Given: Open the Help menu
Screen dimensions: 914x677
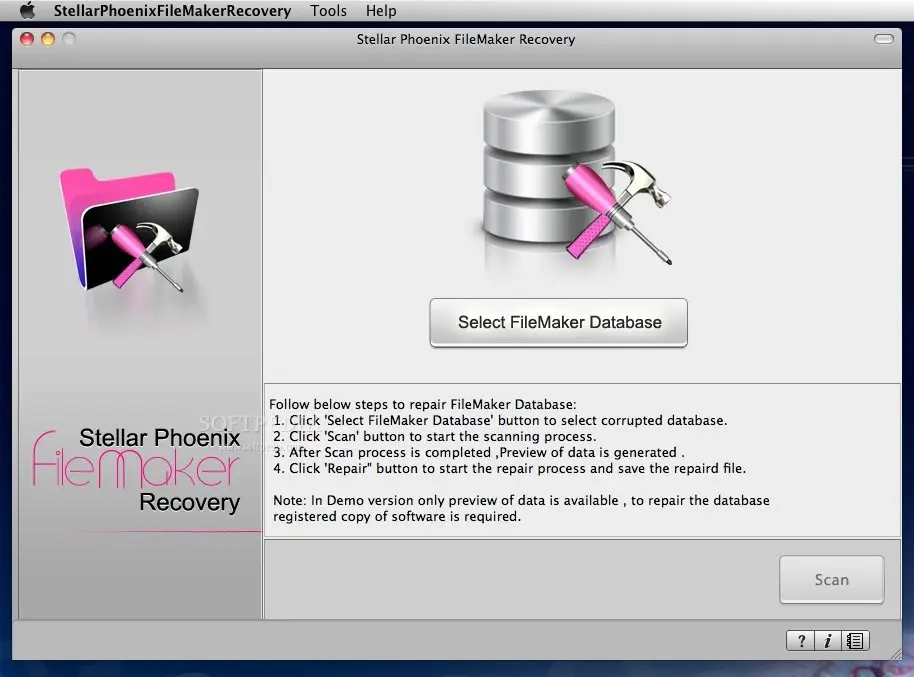Looking at the screenshot, I should (381, 10).
